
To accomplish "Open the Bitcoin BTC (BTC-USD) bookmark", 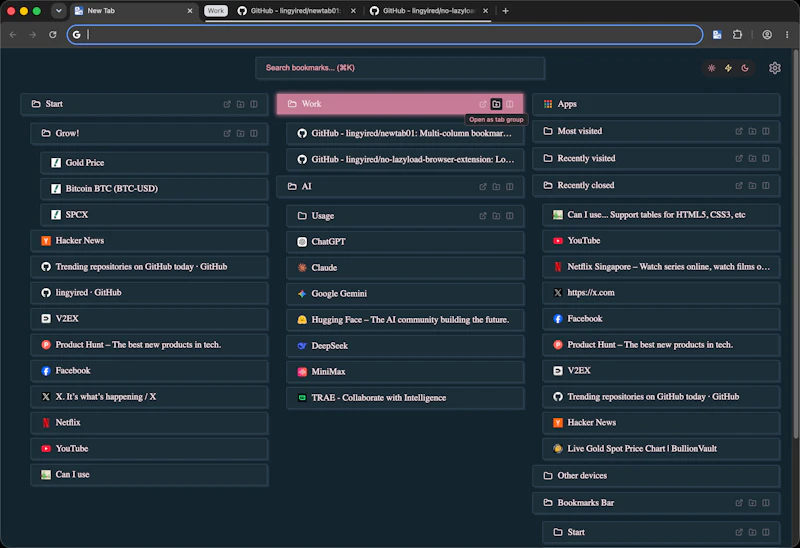I will [155, 189].
